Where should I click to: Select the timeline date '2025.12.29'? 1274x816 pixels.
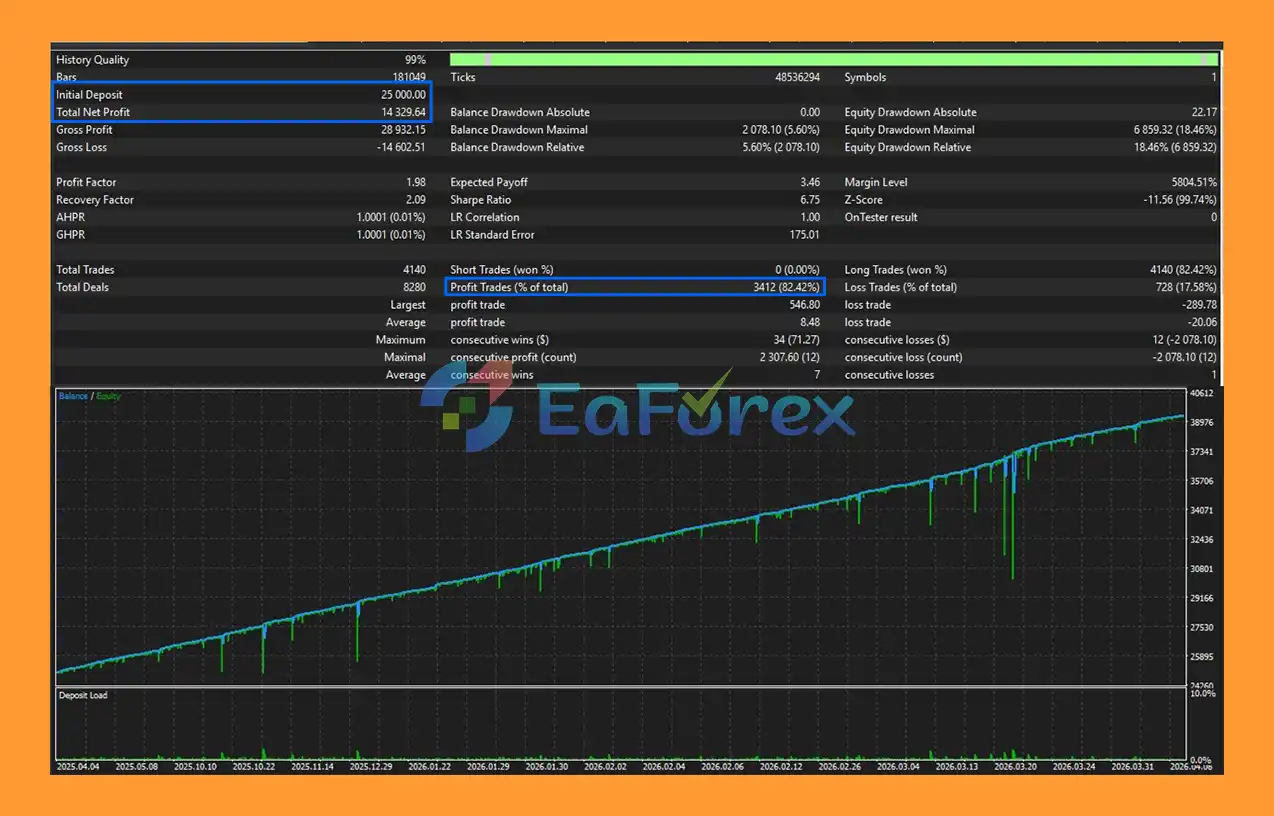(x=373, y=768)
